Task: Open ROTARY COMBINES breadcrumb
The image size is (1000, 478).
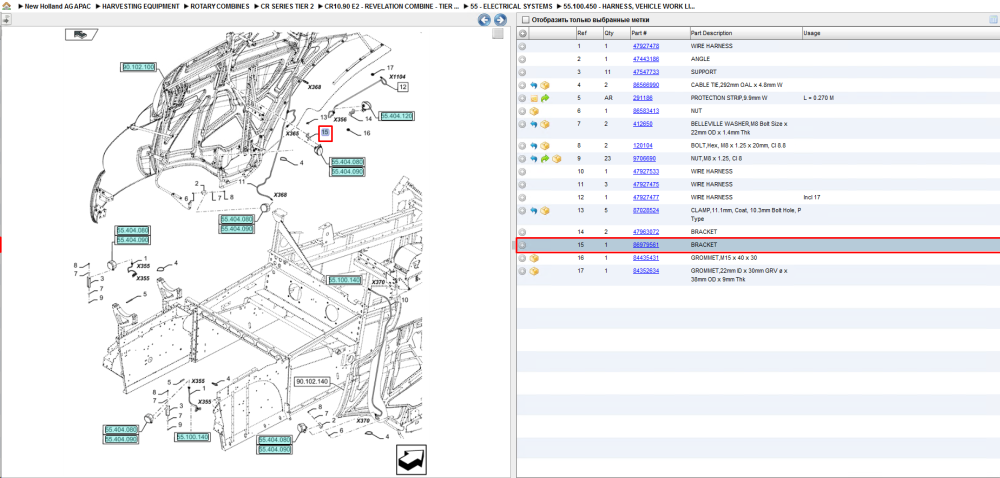Action: coord(220,6)
